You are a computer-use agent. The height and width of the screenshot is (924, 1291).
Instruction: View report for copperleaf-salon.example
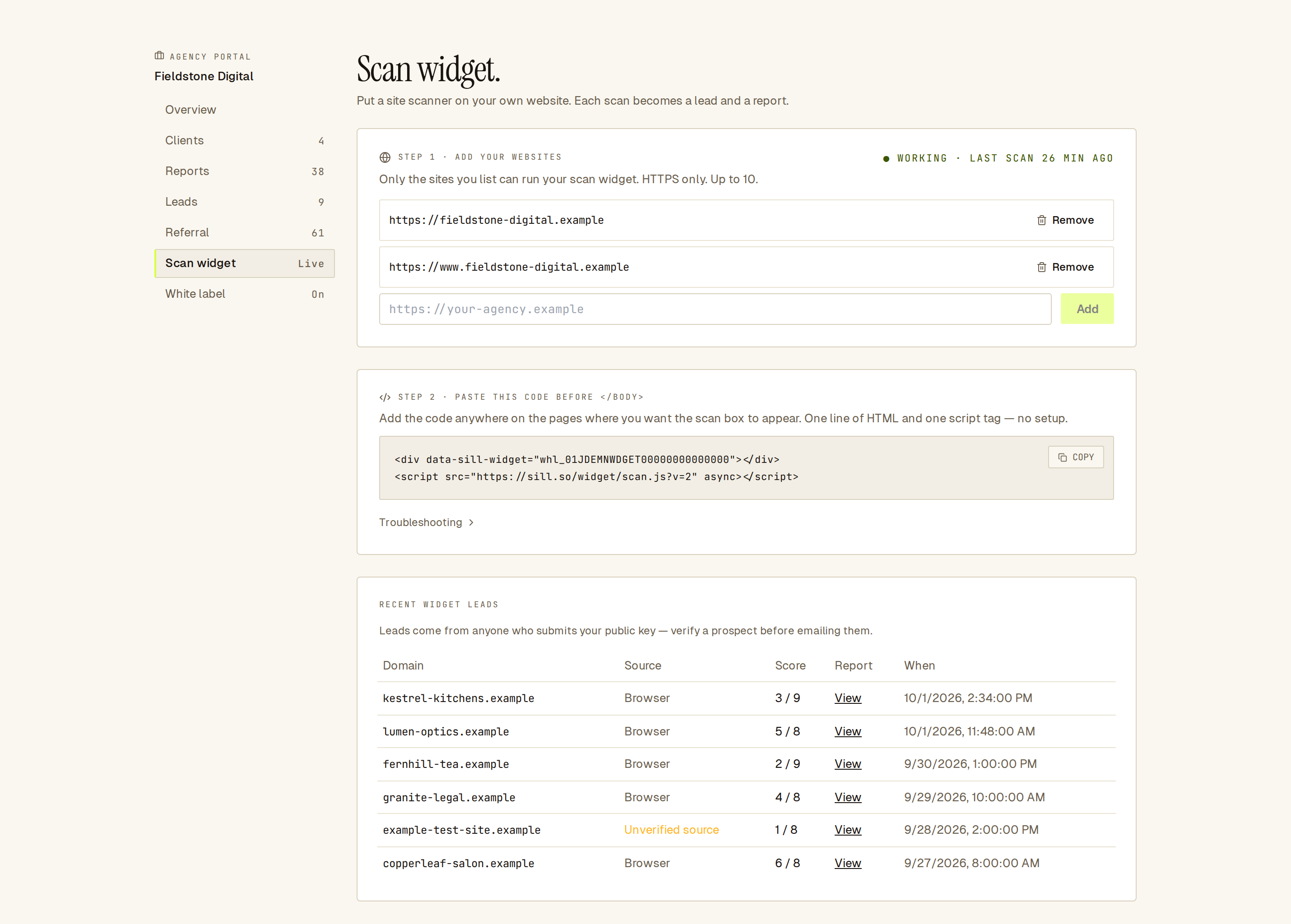pyautogui.click(x=848, y=864)
